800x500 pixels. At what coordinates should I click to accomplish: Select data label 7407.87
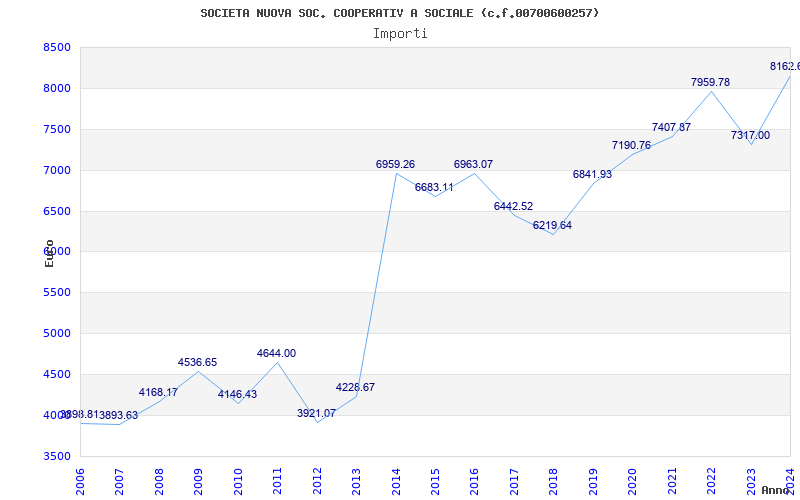pos(671,127)
